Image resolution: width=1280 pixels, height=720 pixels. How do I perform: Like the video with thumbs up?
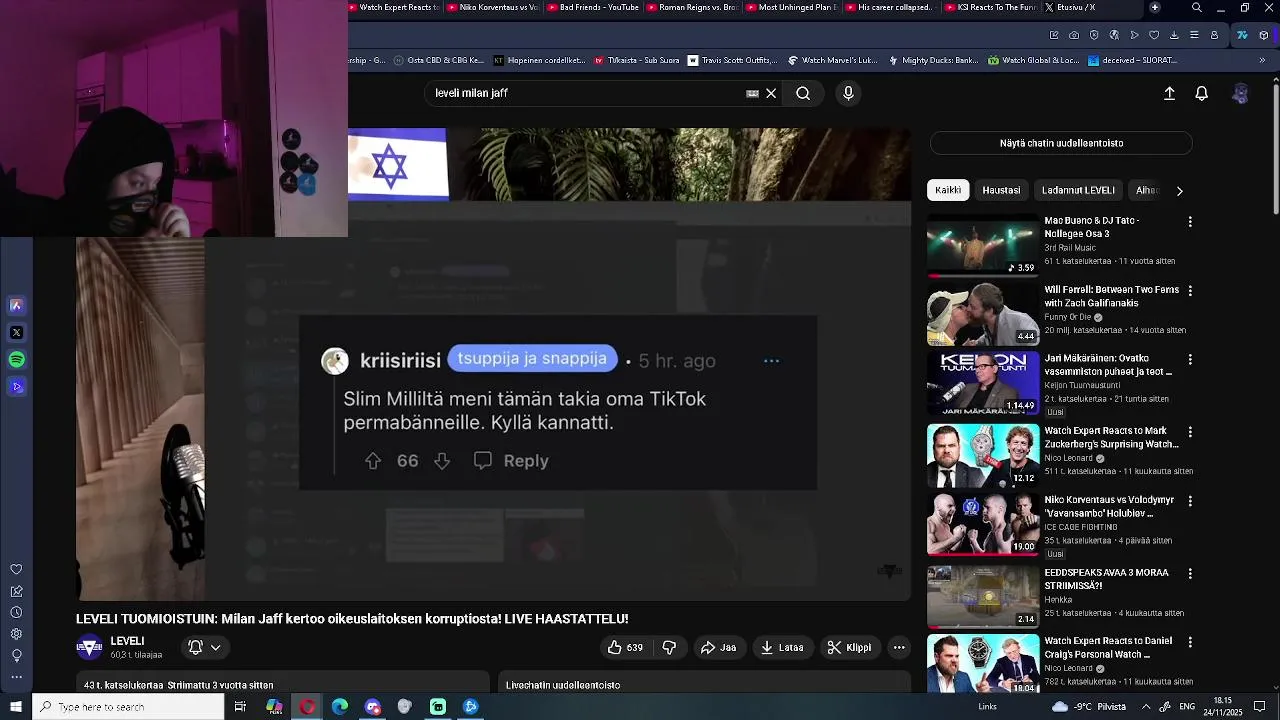coord(626,647)
